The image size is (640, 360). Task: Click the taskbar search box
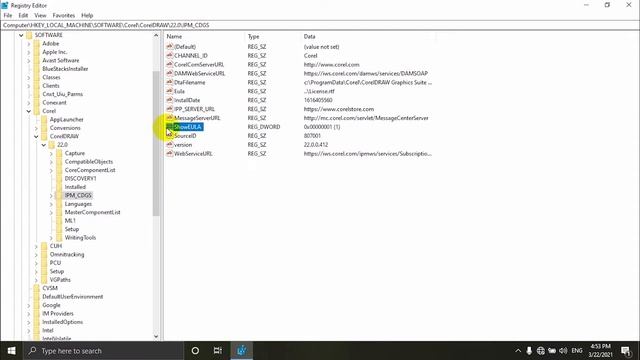(x=103, y=351)
